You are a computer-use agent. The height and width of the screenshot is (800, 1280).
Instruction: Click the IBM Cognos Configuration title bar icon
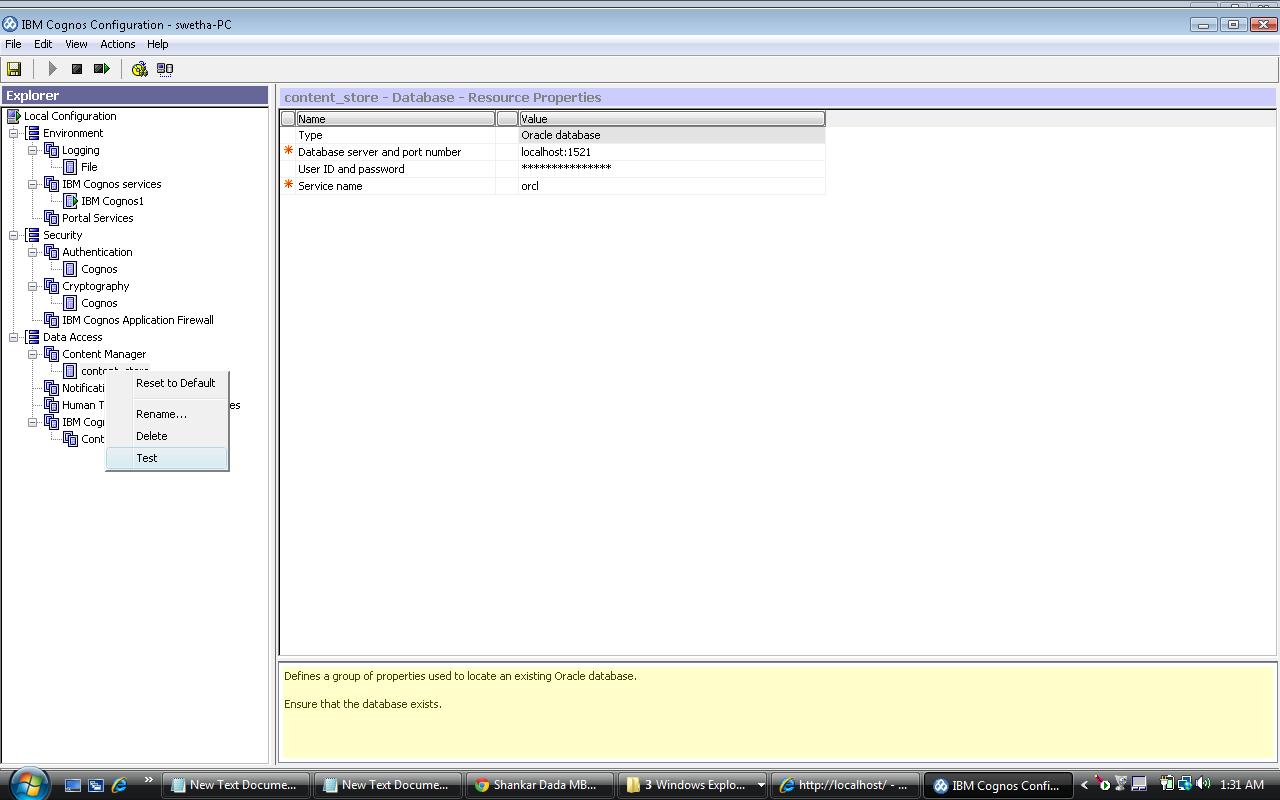click(10, 24)
